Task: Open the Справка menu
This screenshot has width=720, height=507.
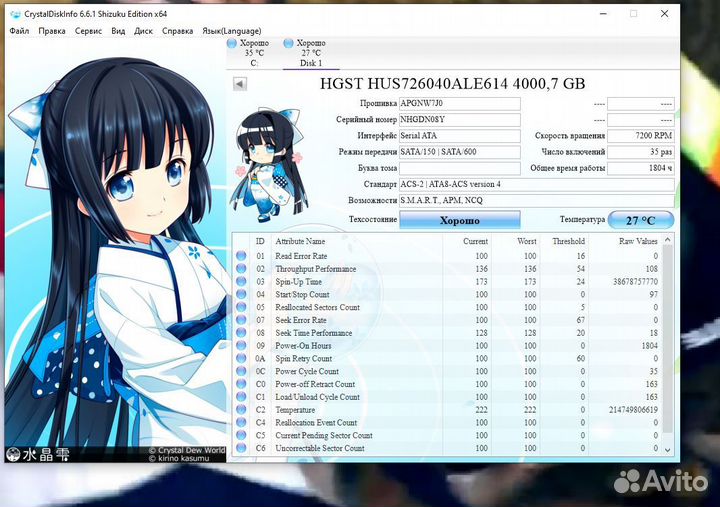Action: click(177, 31)
